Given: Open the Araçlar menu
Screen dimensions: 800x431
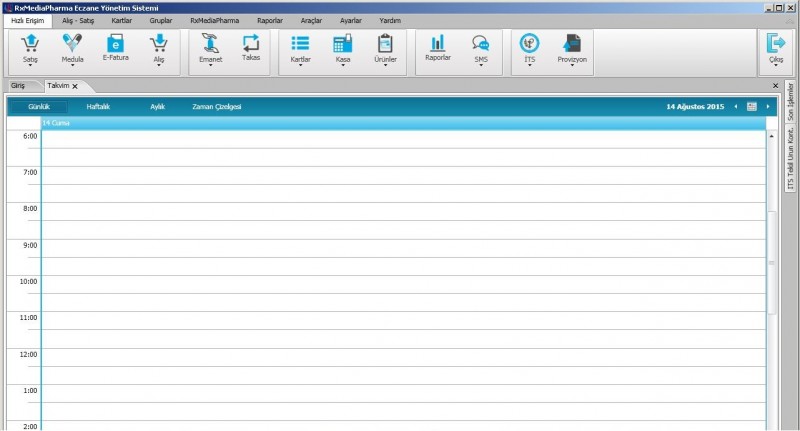Looking at the screenshot, I should (311, 20).
